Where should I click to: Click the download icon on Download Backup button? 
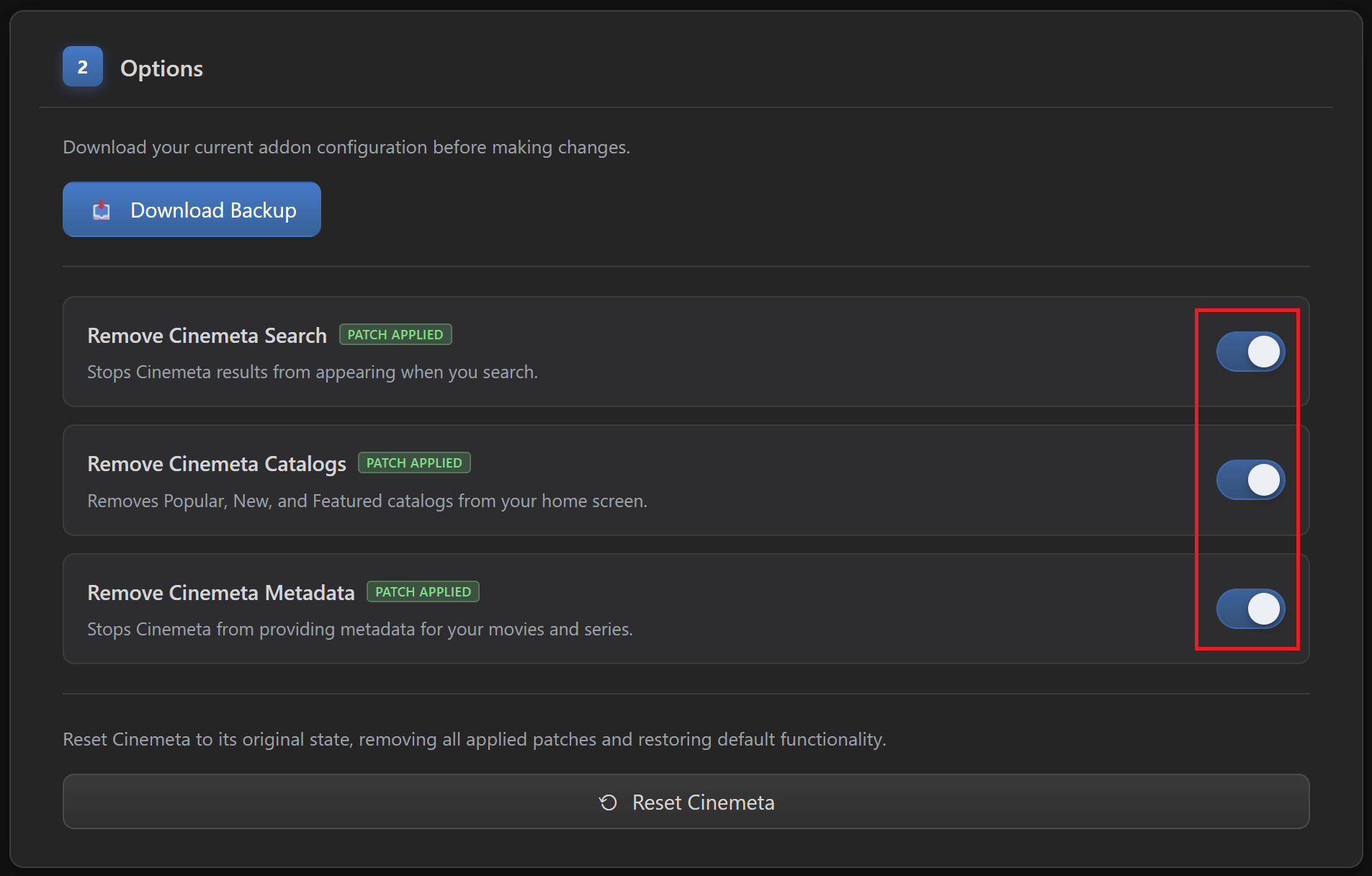pyautogui.click(x=100, y=210)
